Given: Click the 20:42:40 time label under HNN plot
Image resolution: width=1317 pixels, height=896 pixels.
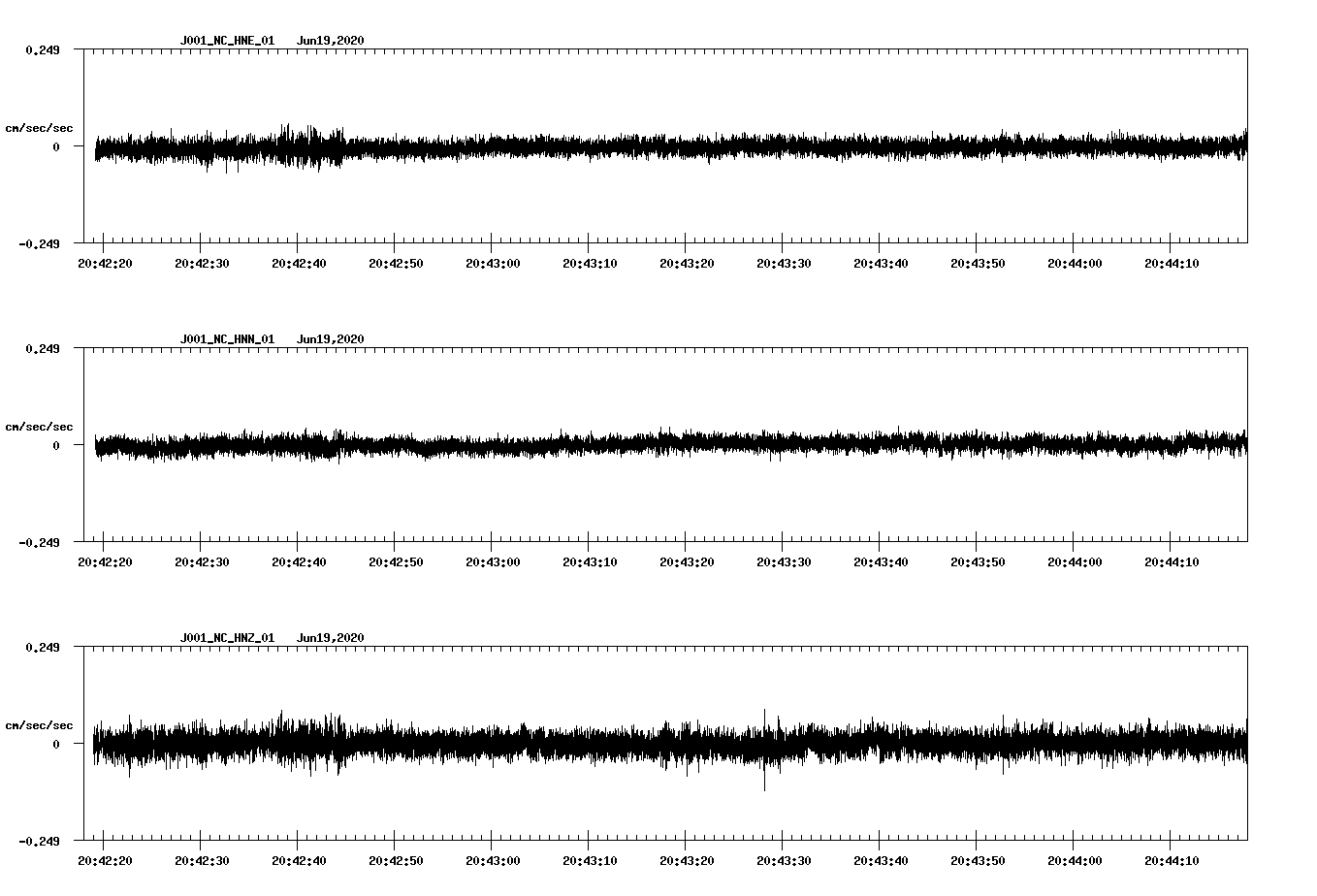Looking at the screenshot, I should pyautogui.click(x=299, y=562).
